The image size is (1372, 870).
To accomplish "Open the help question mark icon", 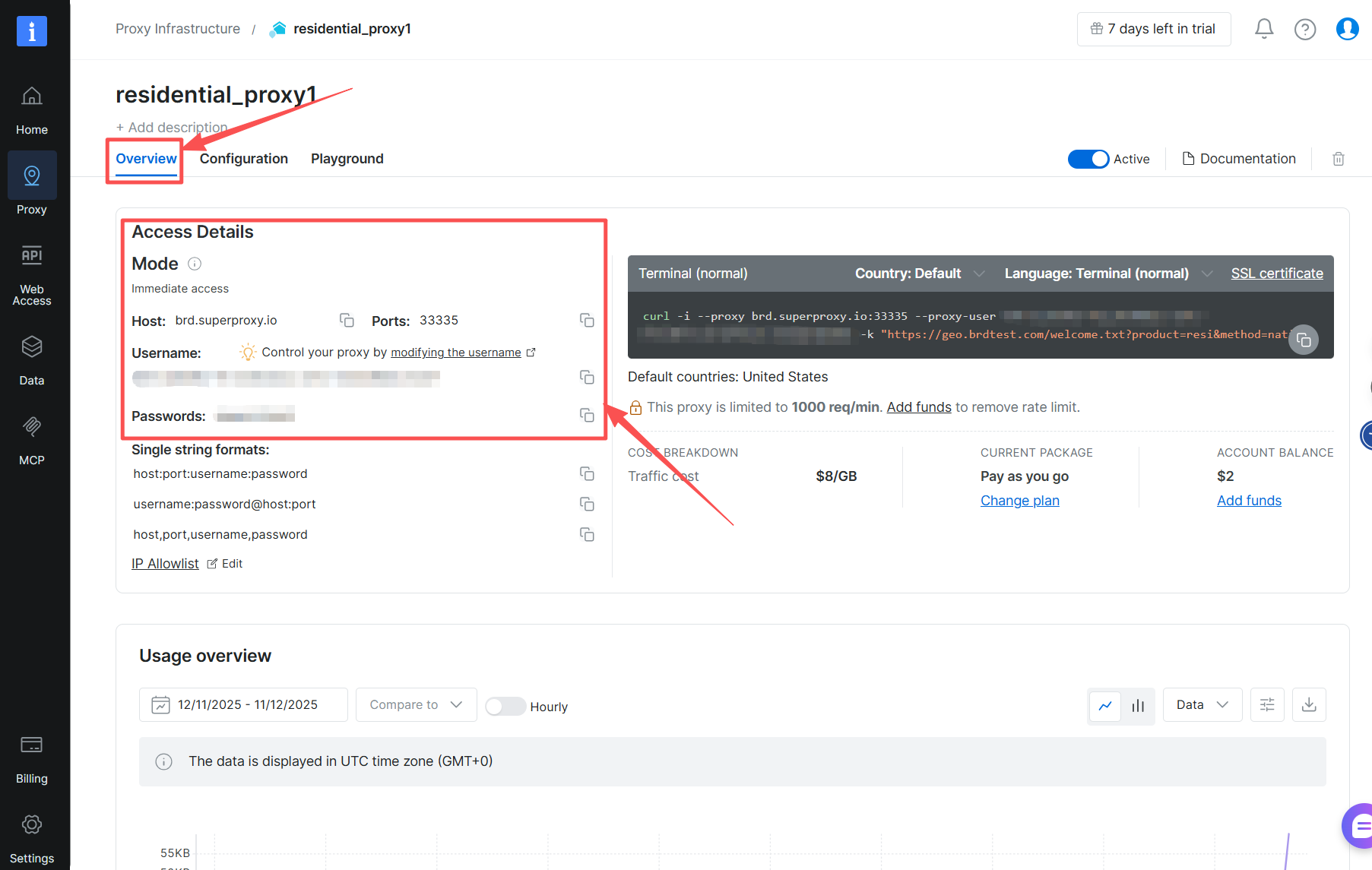I will pyautogui.click(x=1305, y=29).
